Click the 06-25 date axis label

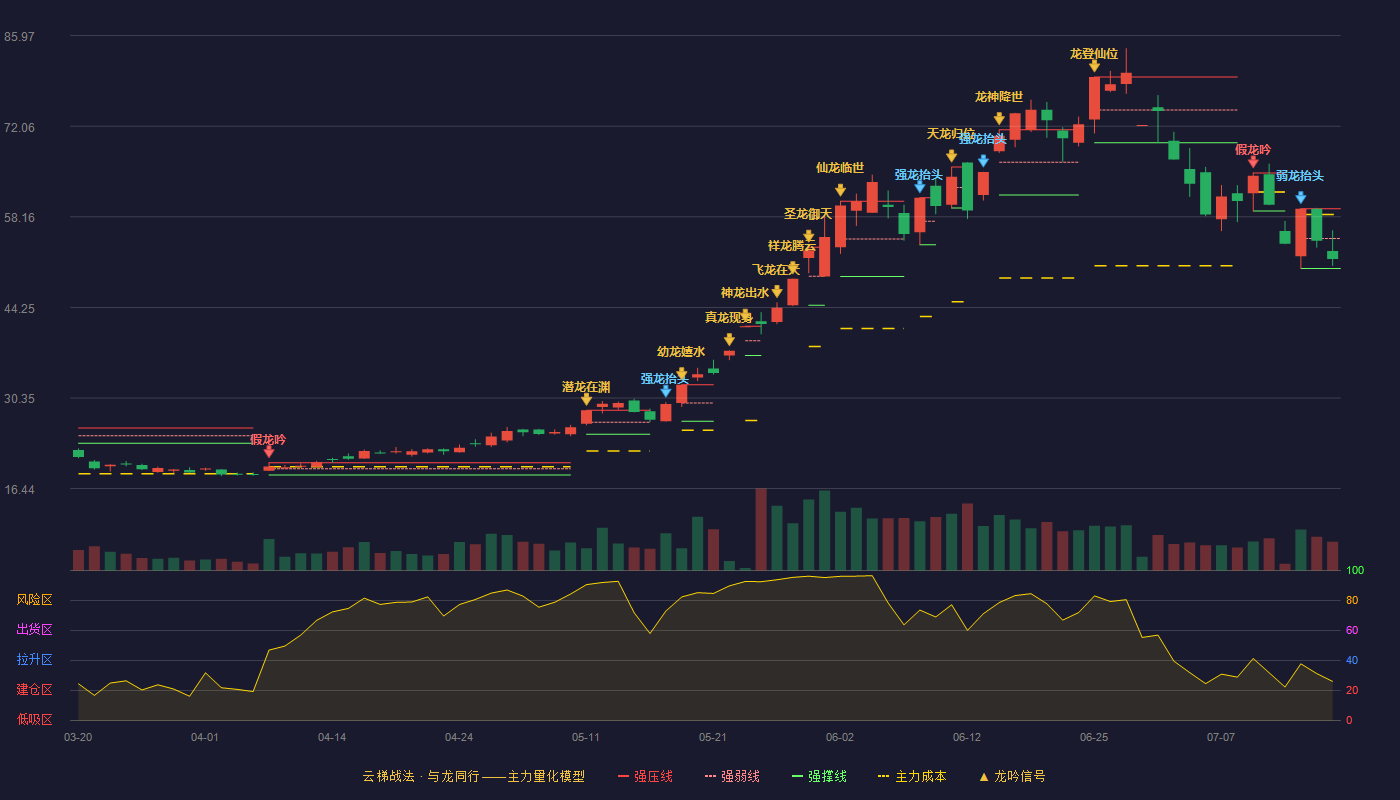pyautogui.click(x=1094, y=737)
